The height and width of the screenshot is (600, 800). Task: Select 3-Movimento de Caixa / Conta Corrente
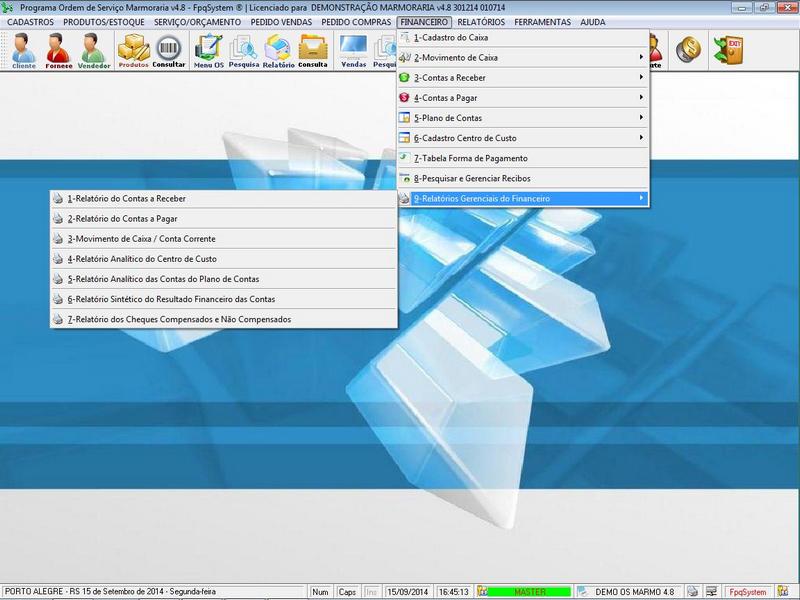(224, 239)
